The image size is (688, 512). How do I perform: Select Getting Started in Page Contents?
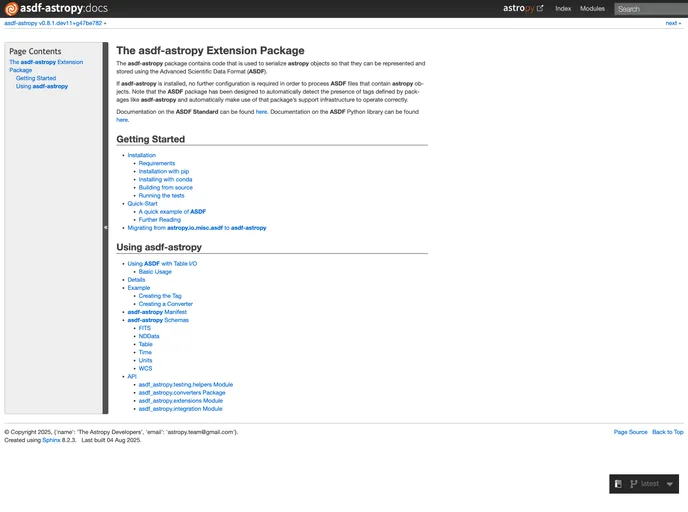point(36,78)
